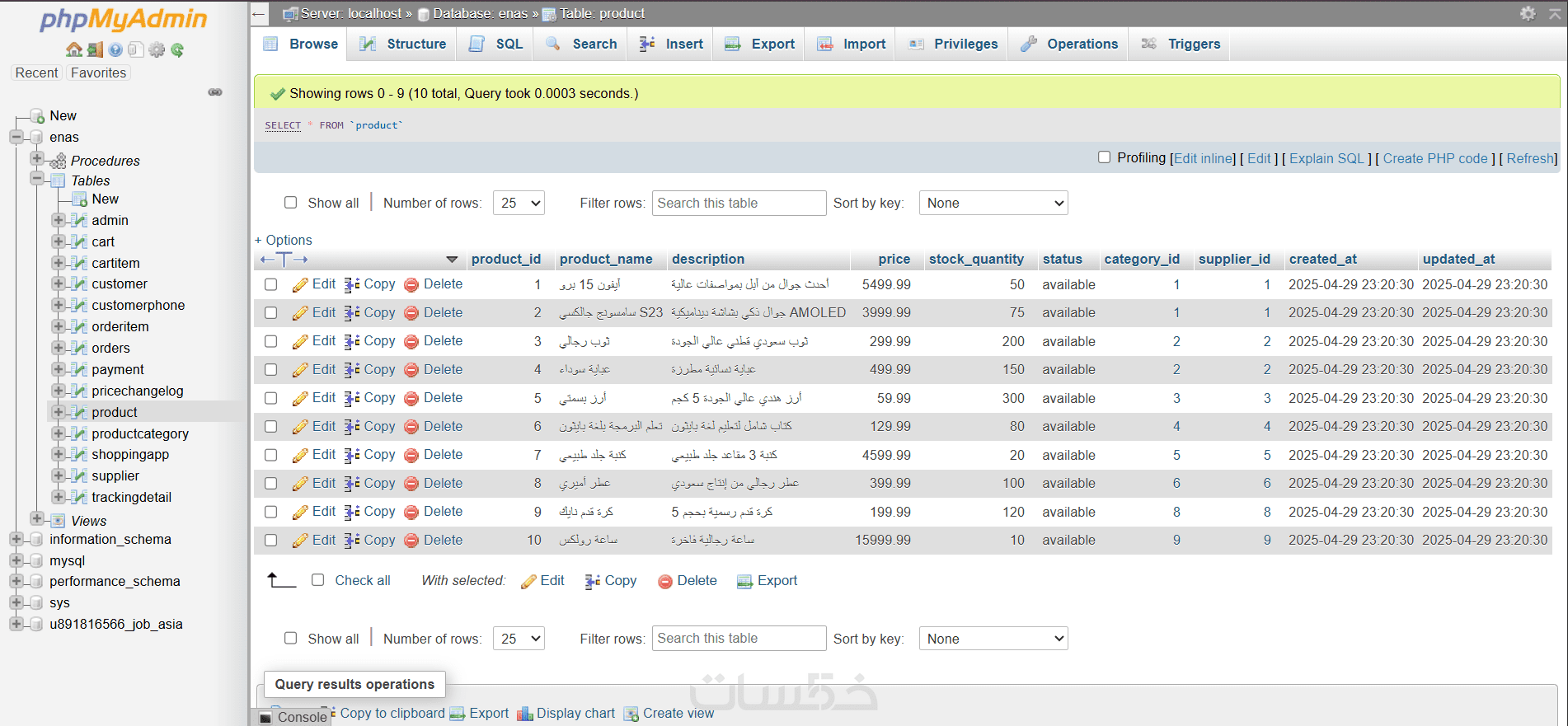Click red Delete icon for product_id 3
1568x726 pixels.
click(x=411, y=342)
